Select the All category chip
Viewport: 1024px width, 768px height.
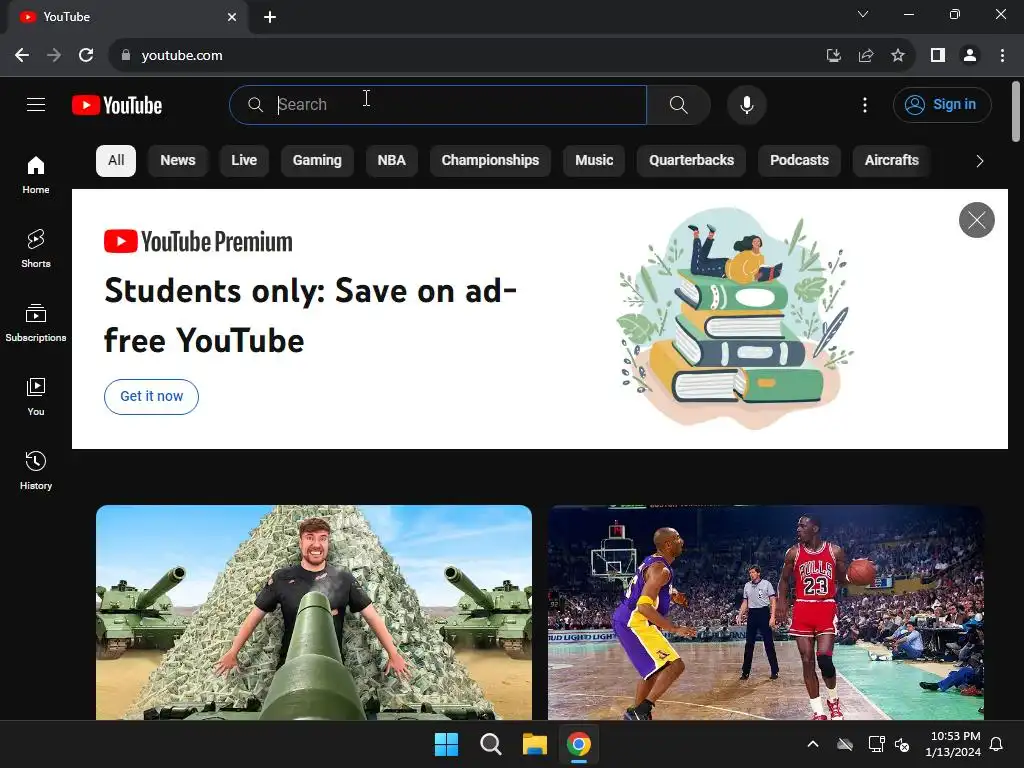point(116,161)
